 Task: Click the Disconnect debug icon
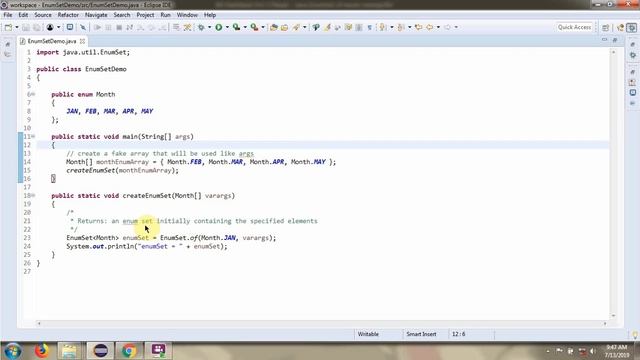(130, 27)
